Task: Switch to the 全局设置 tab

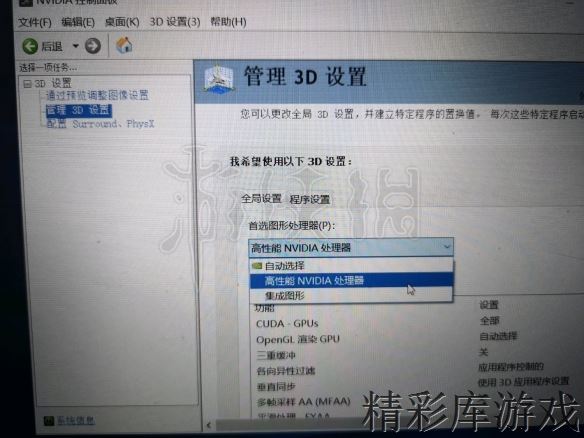Action: pos(261,199)
